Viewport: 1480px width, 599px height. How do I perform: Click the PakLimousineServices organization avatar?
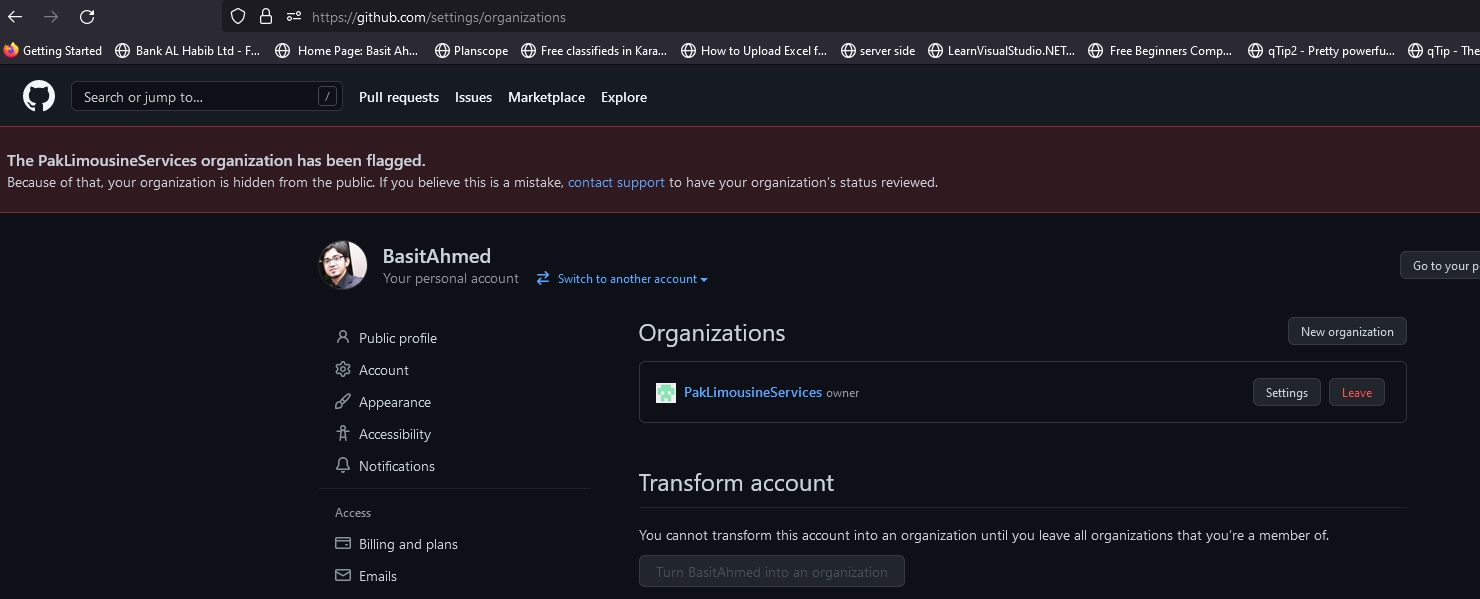tap(666, 393)
